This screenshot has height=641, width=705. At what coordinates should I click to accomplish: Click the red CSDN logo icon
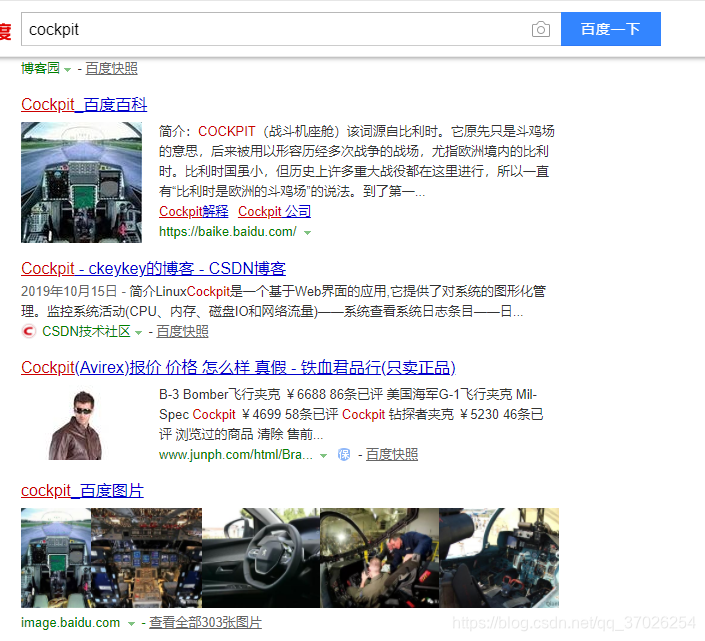click(28, 332)
